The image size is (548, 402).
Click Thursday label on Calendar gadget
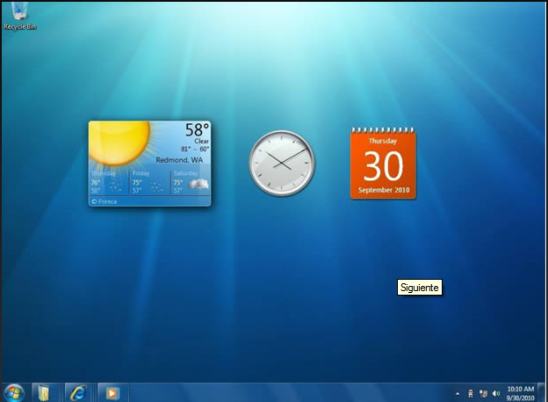(x=383, y=141)
